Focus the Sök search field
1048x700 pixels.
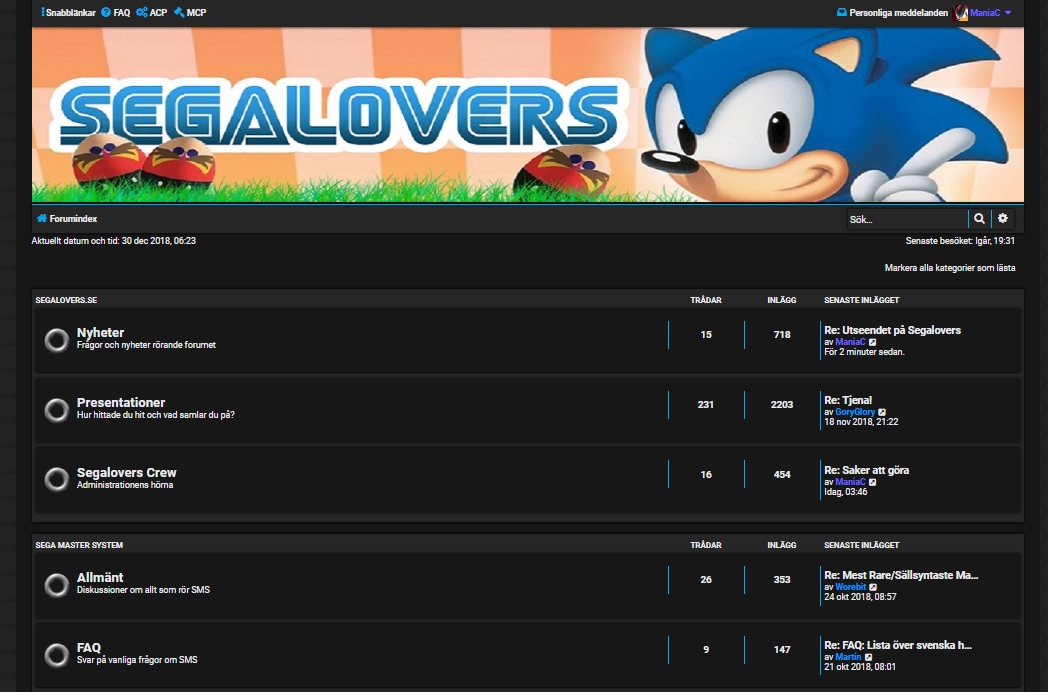click(x=906, y=219)
